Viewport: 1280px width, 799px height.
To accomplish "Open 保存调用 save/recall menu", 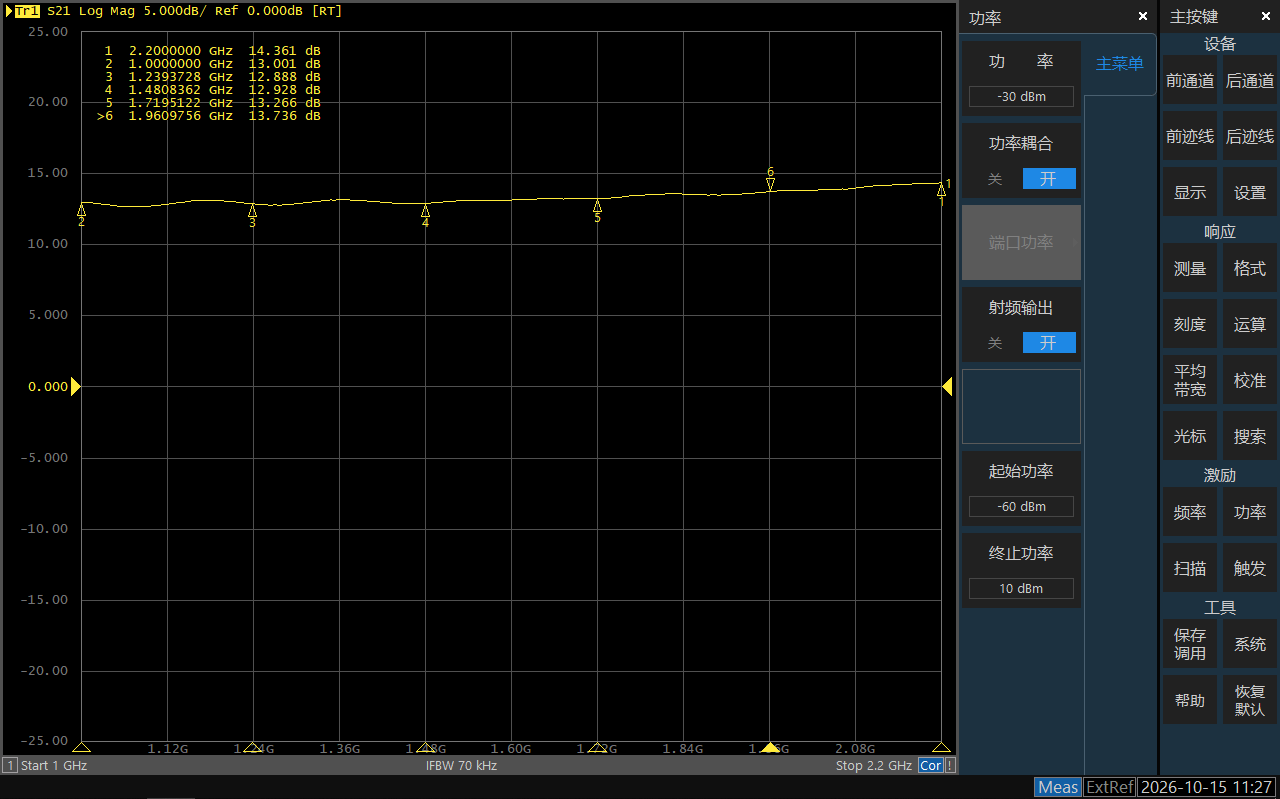I will coord(1190,645).
